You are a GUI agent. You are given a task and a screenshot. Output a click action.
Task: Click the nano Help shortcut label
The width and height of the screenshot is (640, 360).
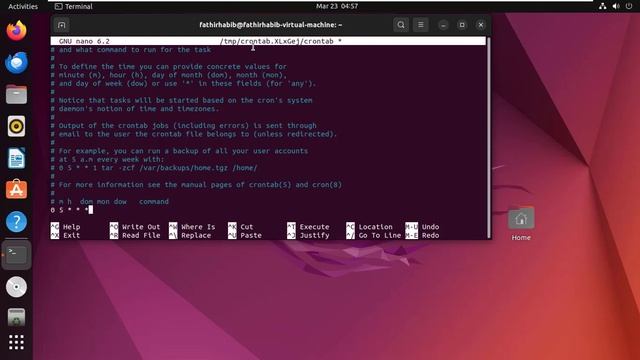[x=71, y=227]
